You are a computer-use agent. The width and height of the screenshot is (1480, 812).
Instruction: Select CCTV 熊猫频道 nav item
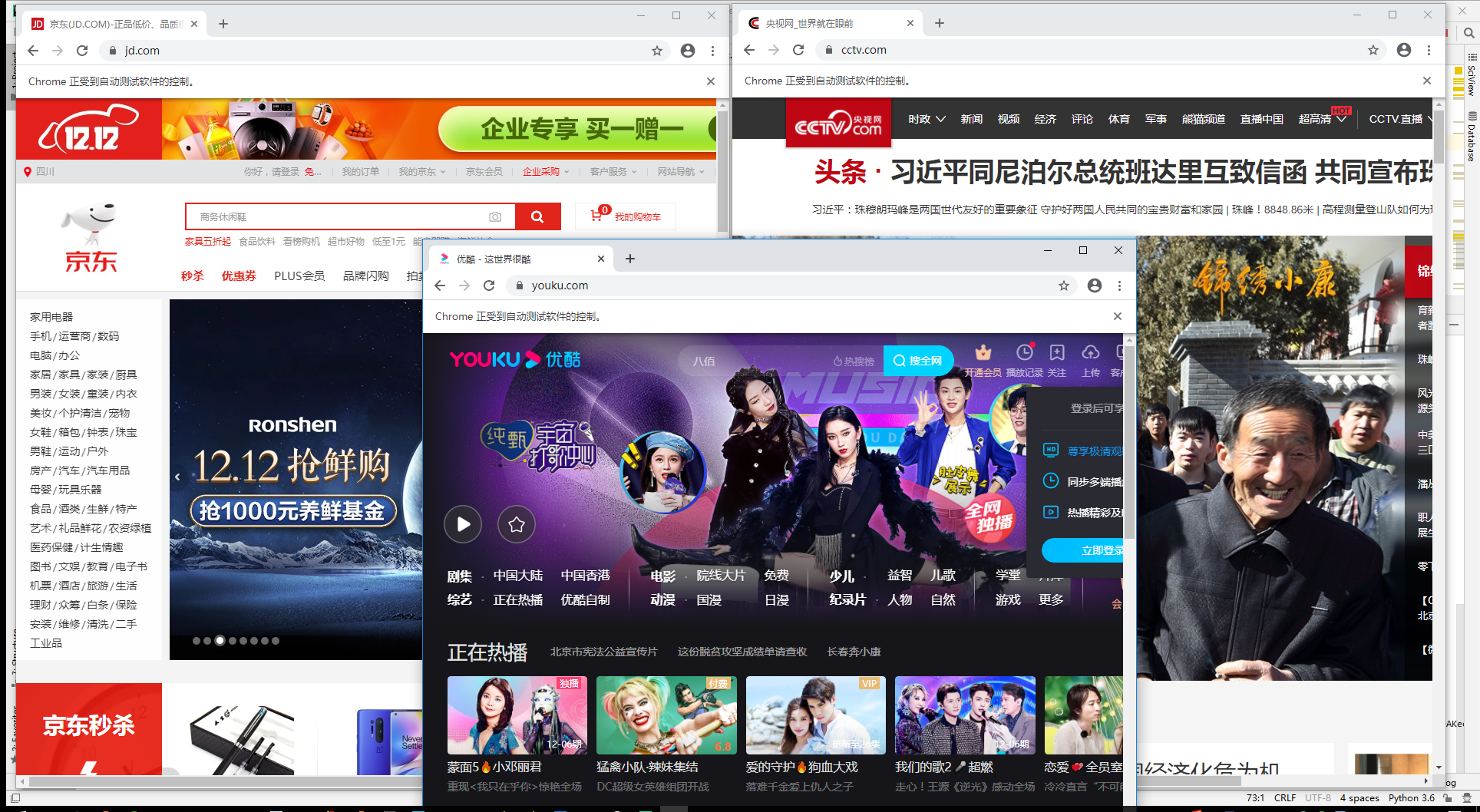pos(1204,119)
